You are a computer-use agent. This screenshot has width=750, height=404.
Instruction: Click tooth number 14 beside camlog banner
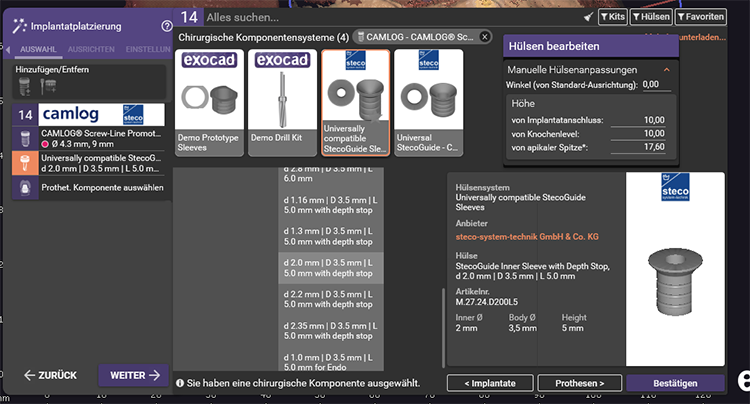(25, 115)
